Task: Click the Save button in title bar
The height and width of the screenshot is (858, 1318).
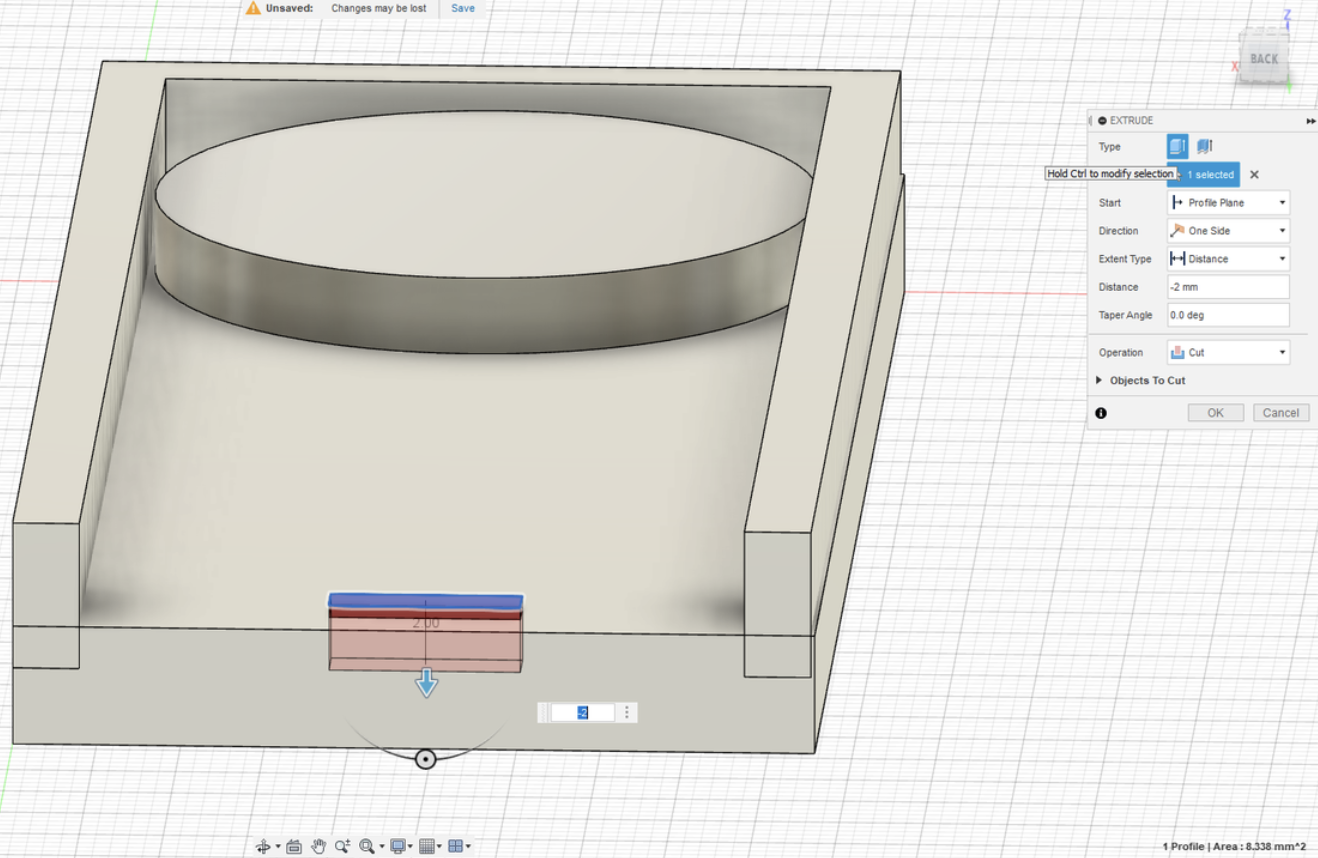Action: (x=461, y=8)
